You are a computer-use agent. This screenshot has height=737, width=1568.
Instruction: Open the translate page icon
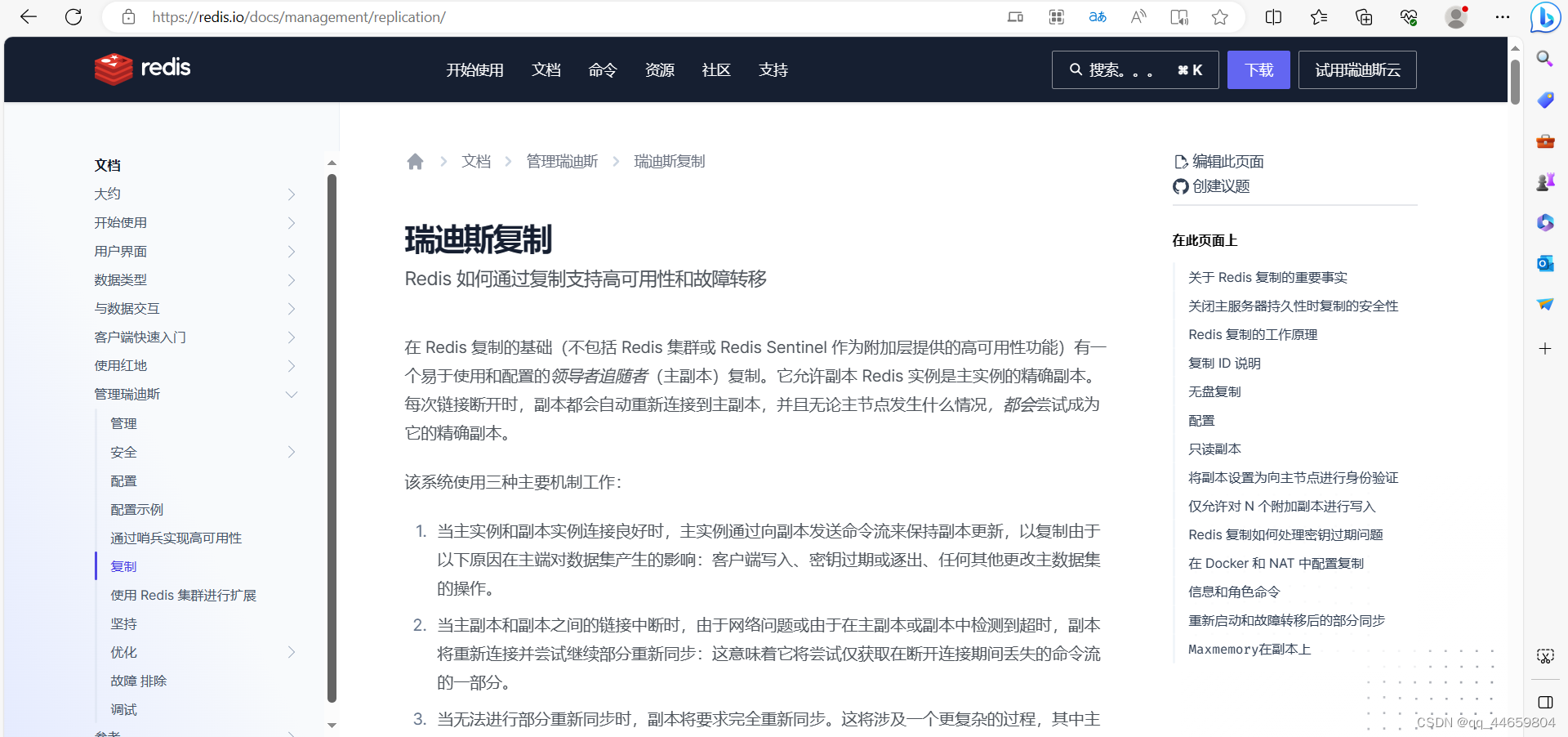click(1098, 17)
